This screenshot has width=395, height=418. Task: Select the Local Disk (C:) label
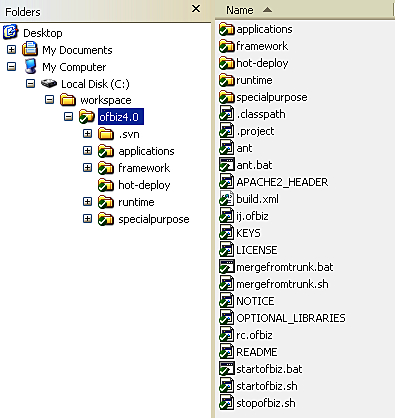coord(95,84)
